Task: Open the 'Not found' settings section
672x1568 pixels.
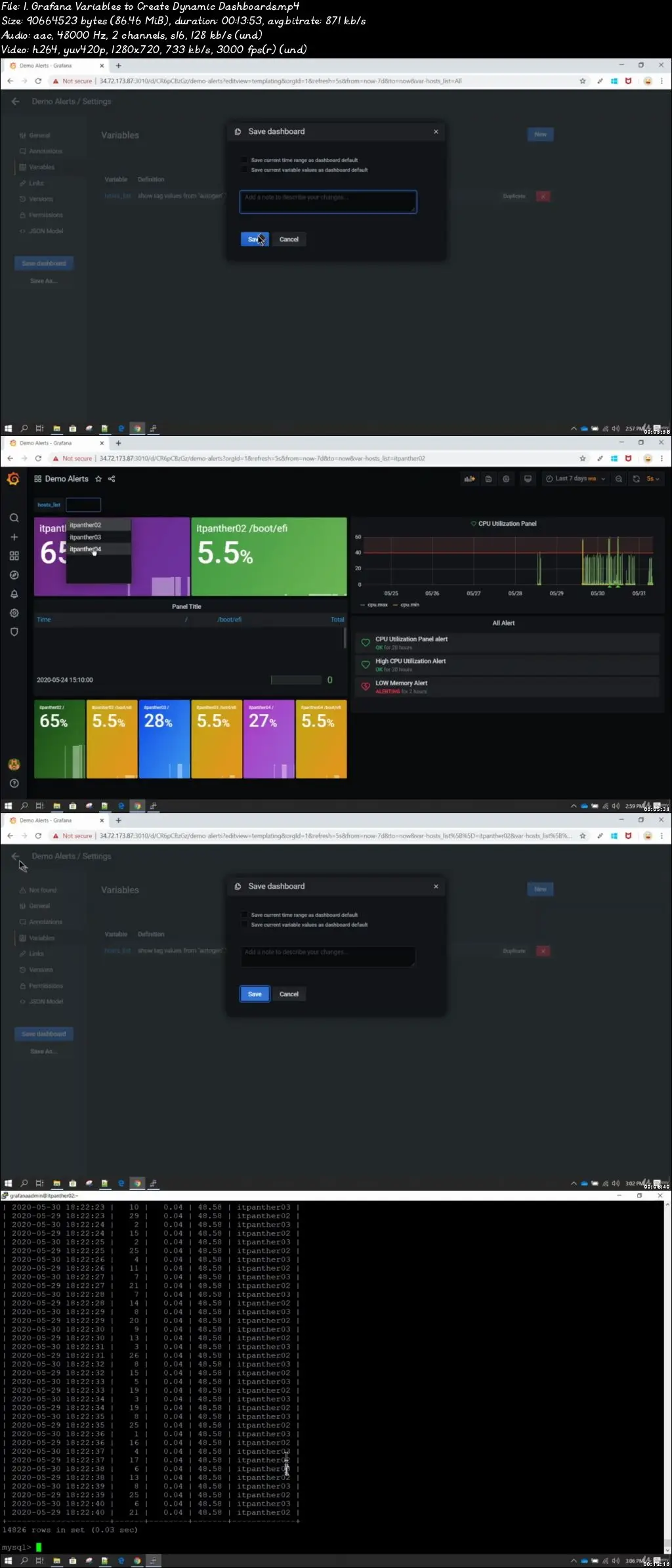Action: (x=43, y=890)
